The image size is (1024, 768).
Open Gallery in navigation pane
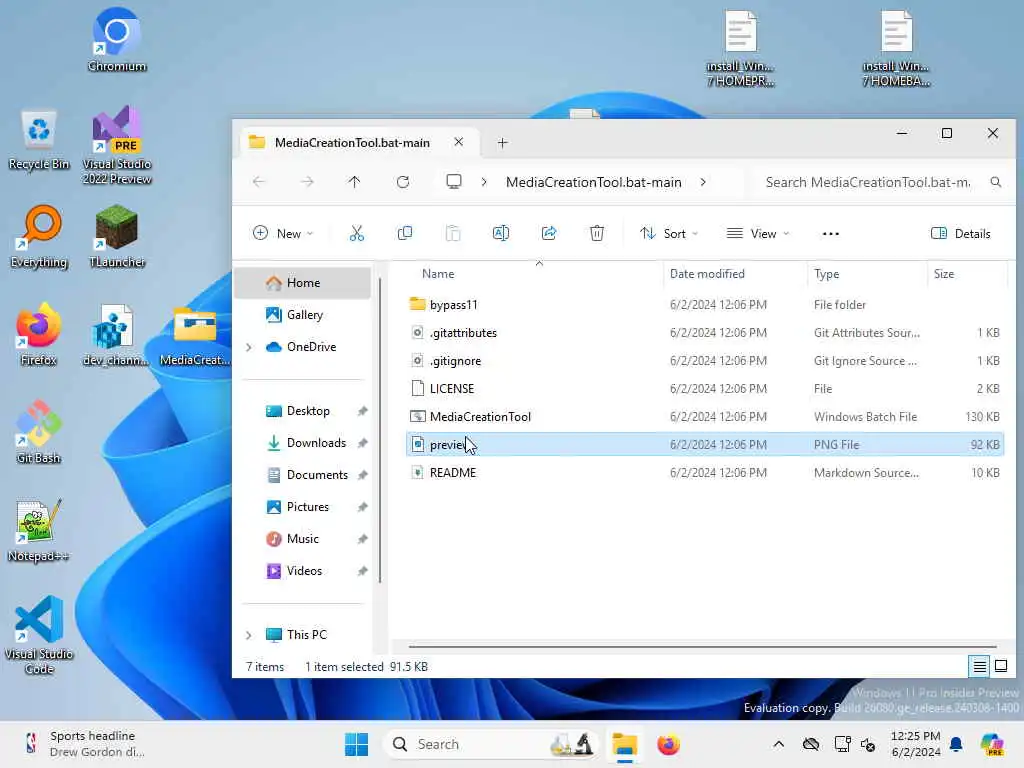[303, 315]
